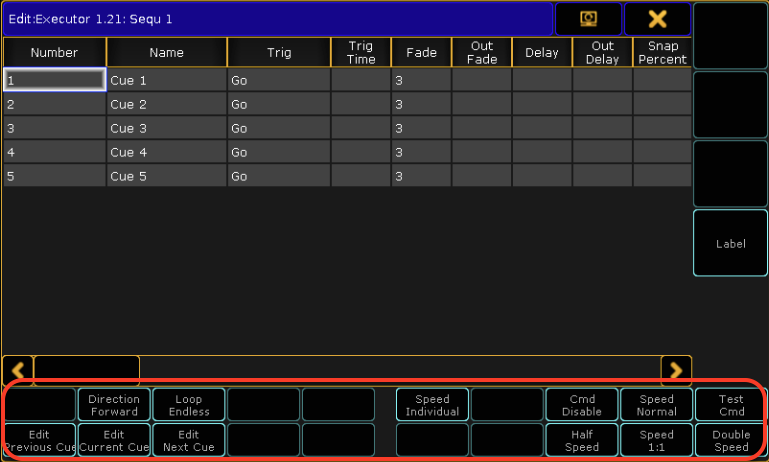
Task: Toggle the Loop Endless option
Action: pyautogui.click(x=189, y=405)
